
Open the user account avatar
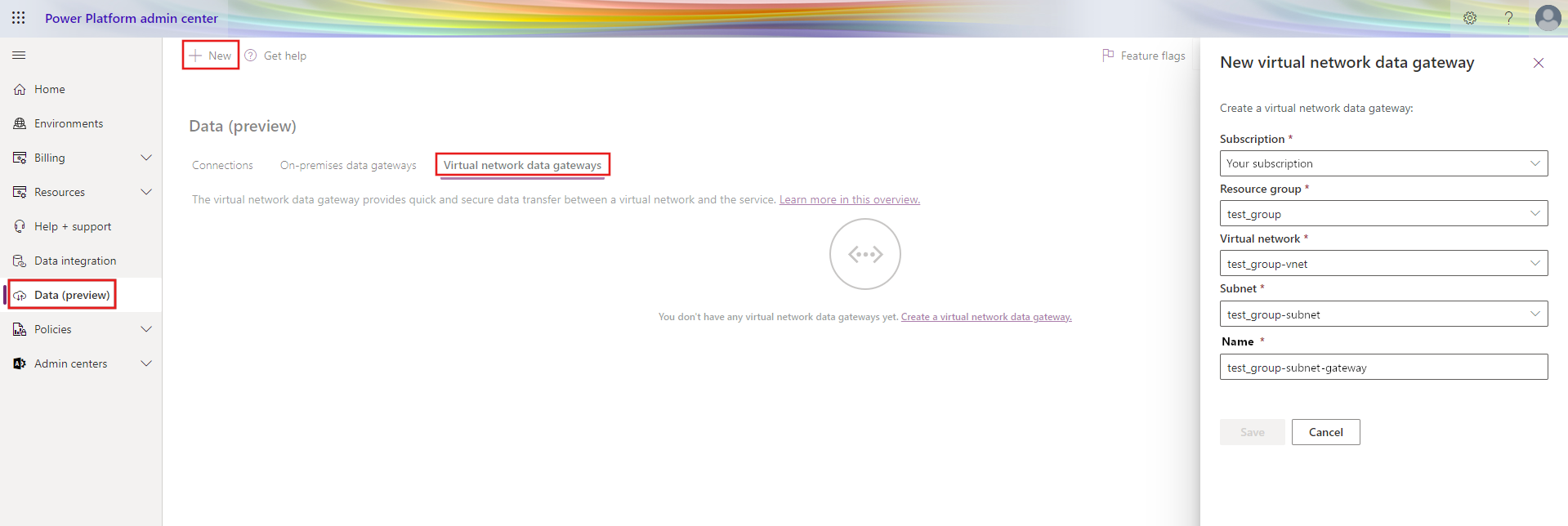point(1548,18)
